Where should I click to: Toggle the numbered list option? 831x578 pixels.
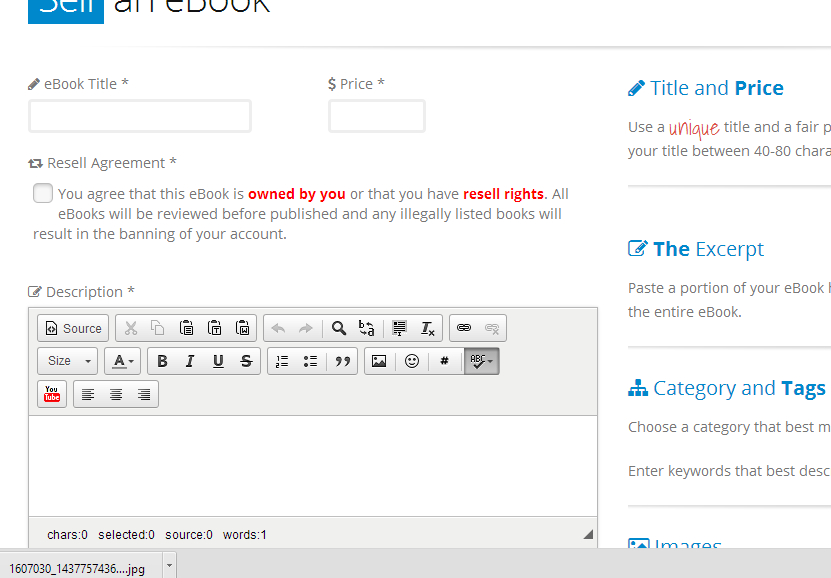pos(282,361)
